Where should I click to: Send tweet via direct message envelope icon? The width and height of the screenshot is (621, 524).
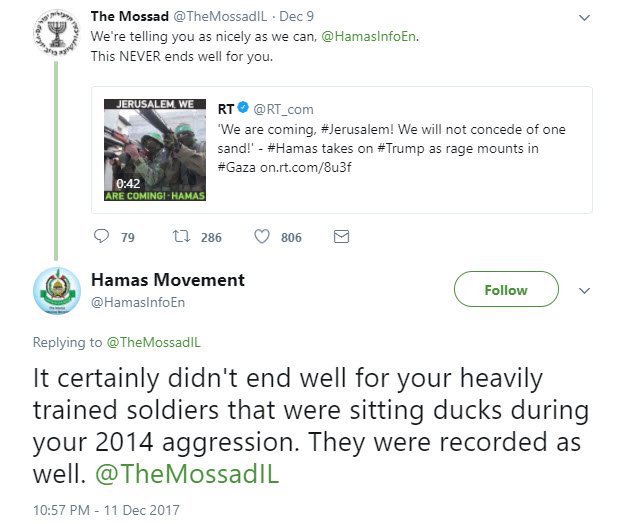coord(341,236)
